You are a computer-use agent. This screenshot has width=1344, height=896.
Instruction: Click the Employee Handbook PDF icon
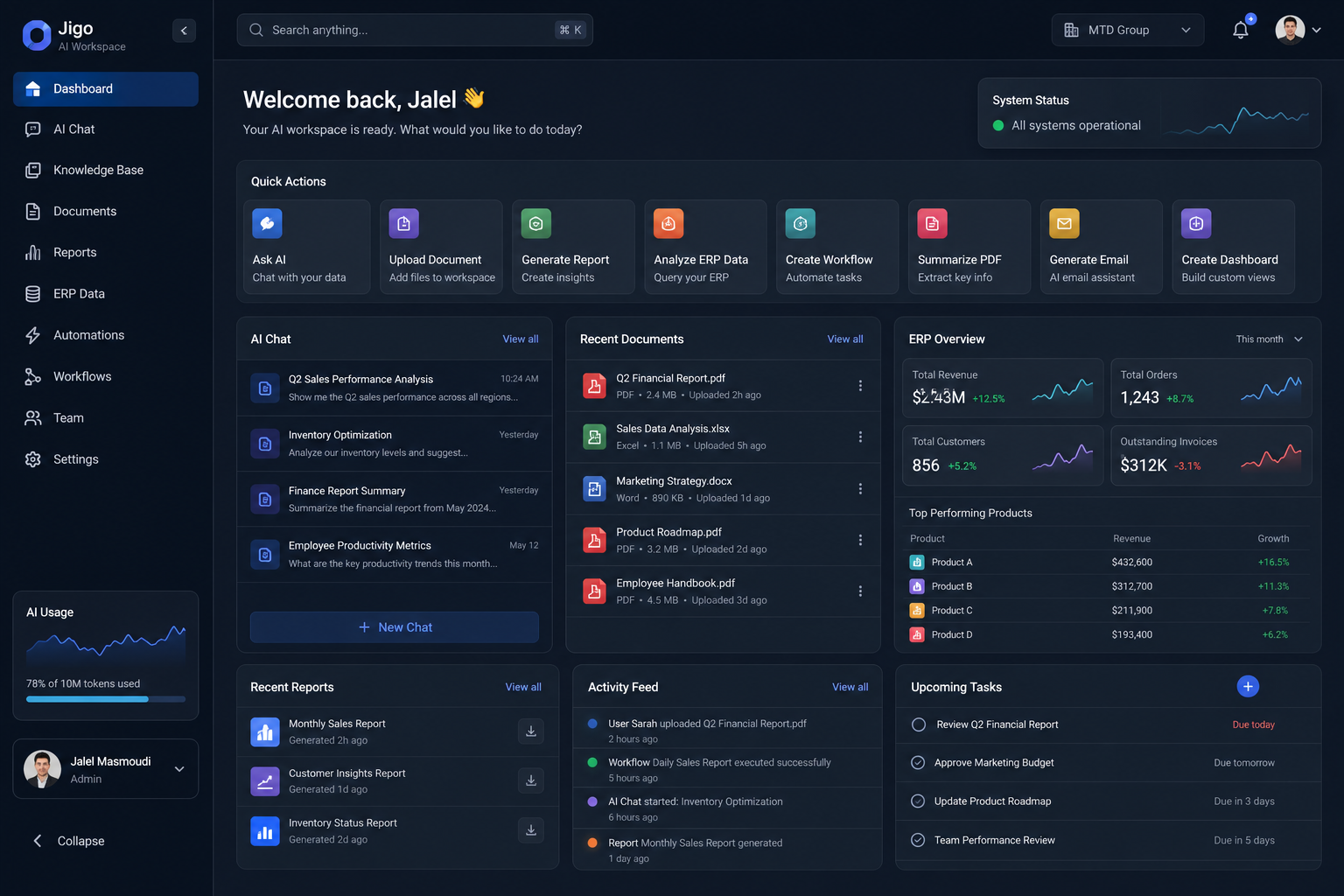(595, 591)
